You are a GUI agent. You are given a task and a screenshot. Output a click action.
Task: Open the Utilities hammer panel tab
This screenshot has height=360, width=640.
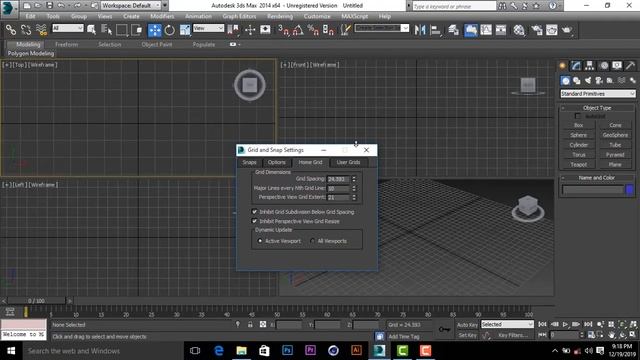coord(630,65)
